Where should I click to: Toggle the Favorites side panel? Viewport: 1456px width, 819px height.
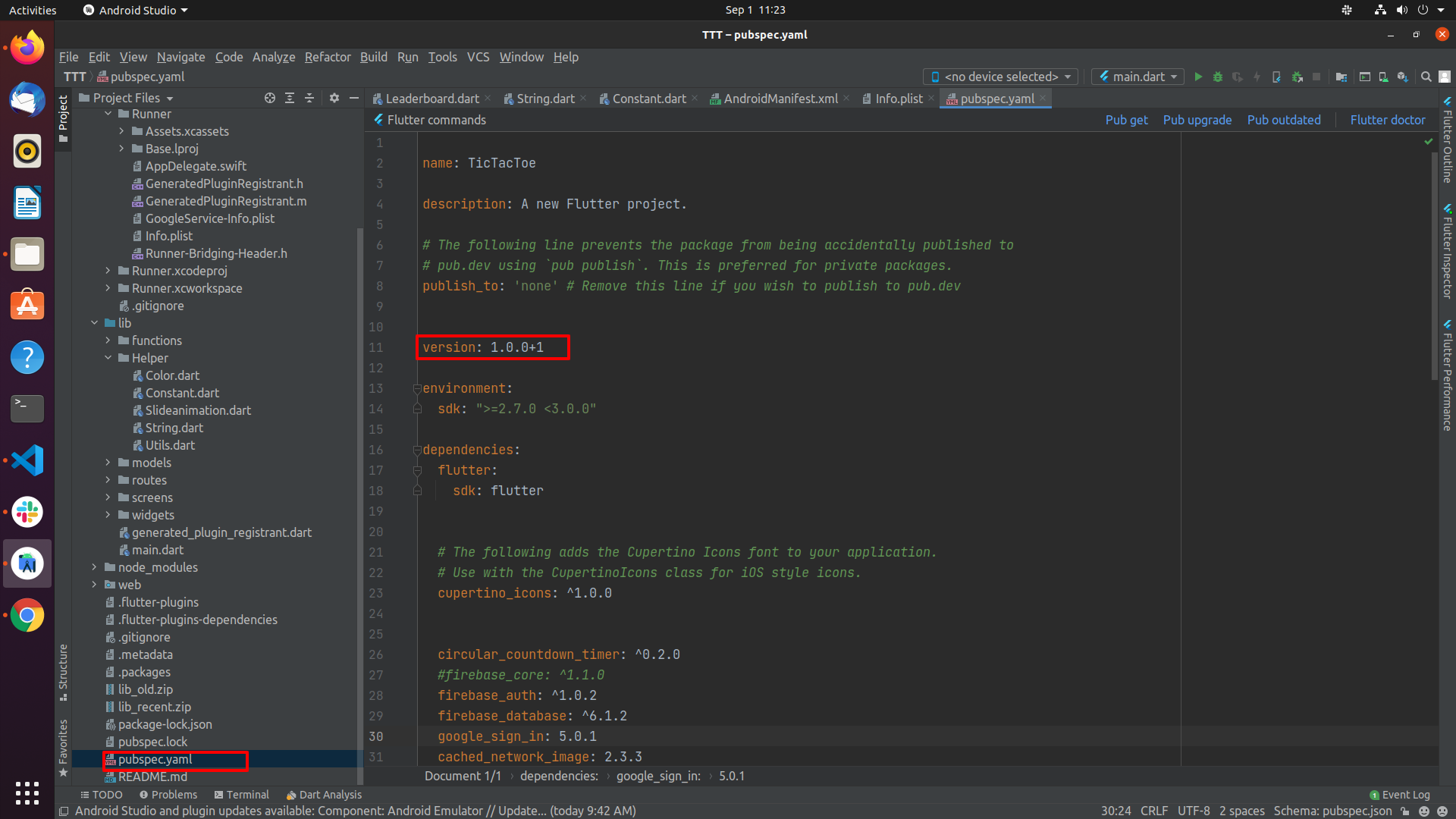tap(63, 748)
